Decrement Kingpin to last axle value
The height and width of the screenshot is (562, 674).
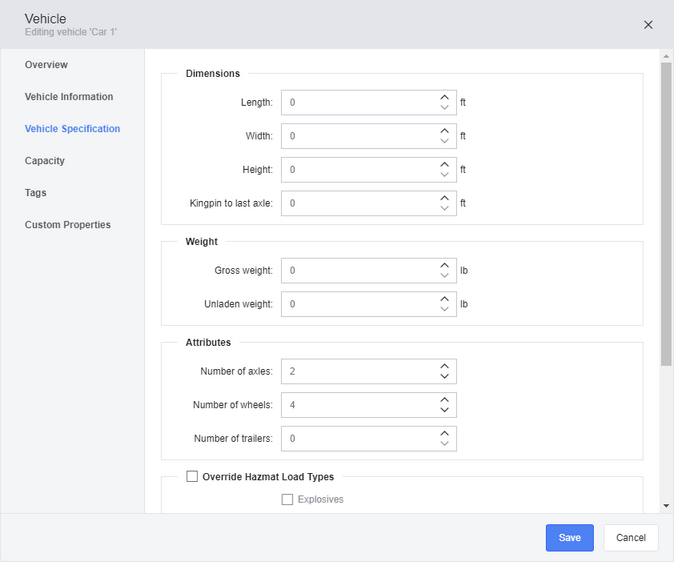point(444,208)
